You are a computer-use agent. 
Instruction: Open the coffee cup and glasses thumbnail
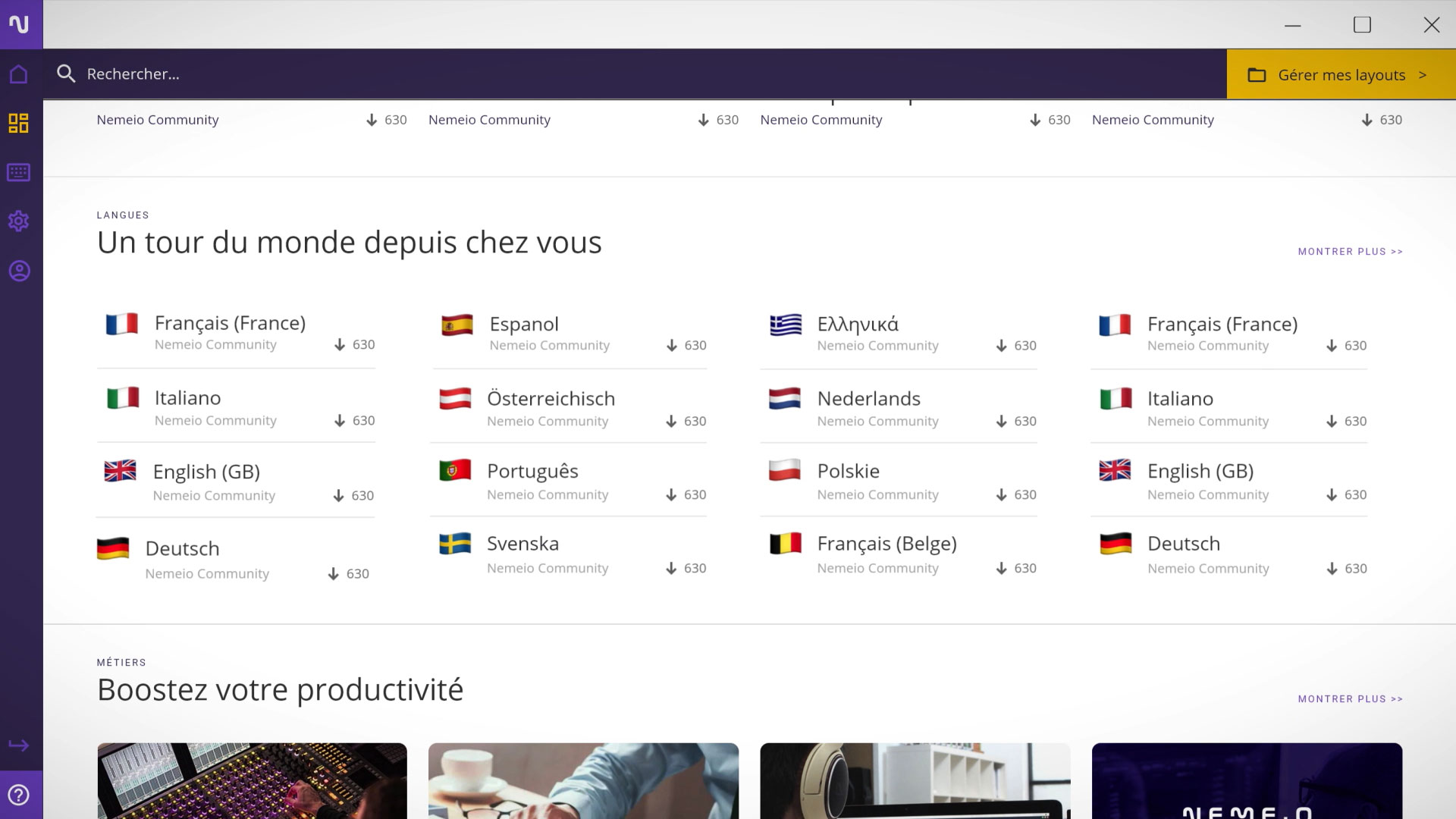(583, 781)
